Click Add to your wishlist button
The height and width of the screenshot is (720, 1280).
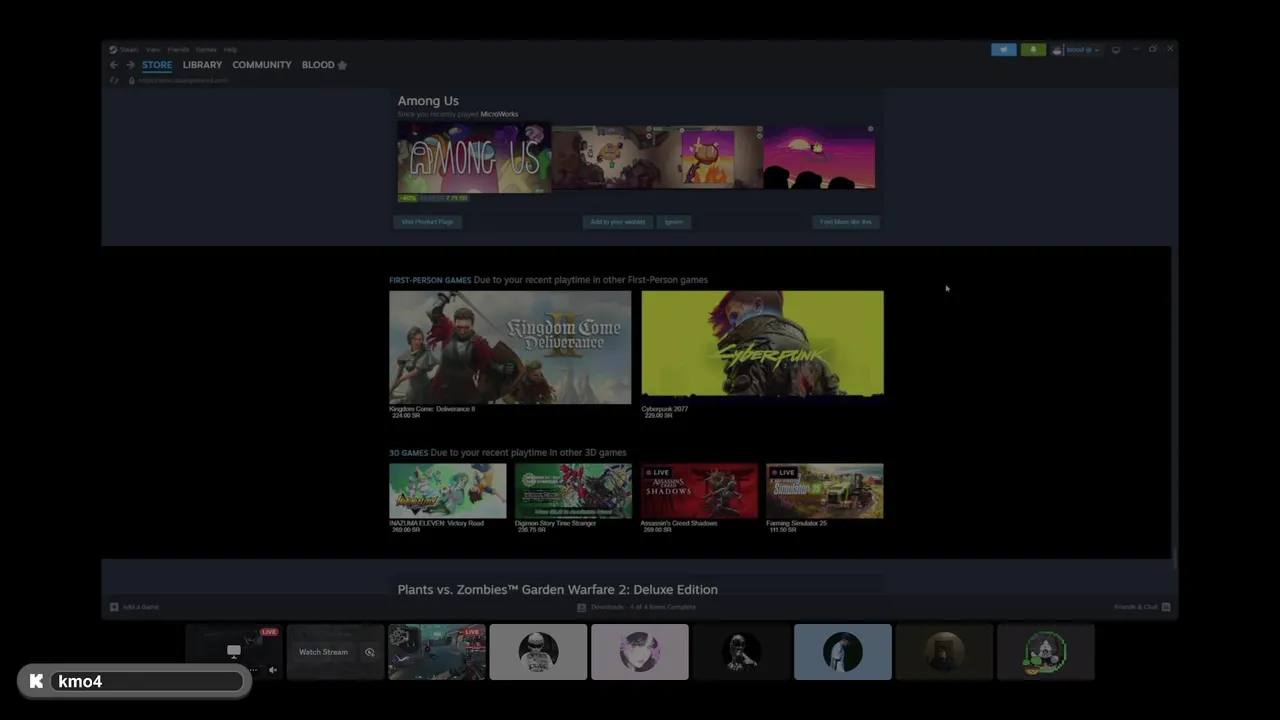(617, 222)
